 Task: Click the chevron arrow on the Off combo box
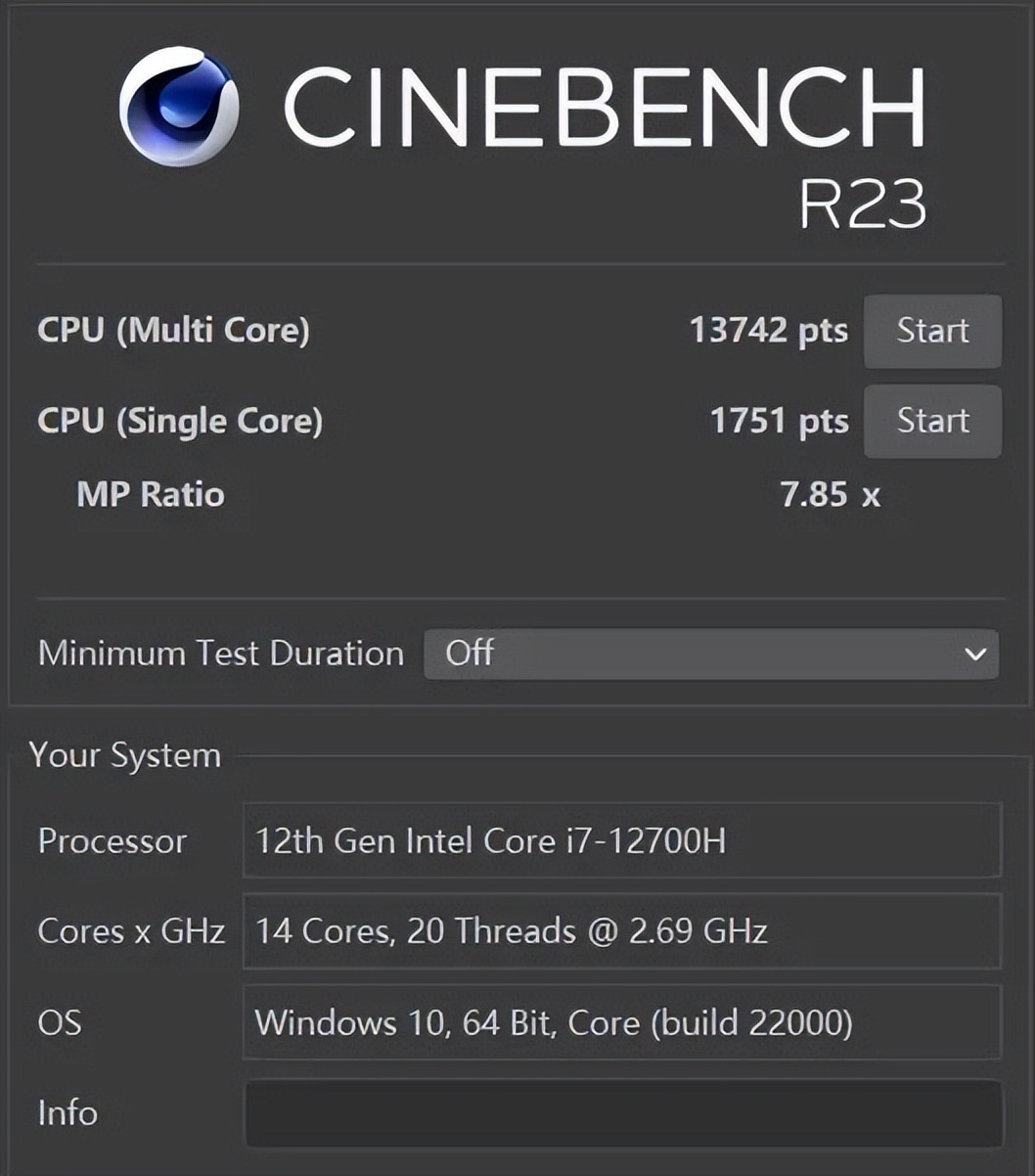pos(975,654)
